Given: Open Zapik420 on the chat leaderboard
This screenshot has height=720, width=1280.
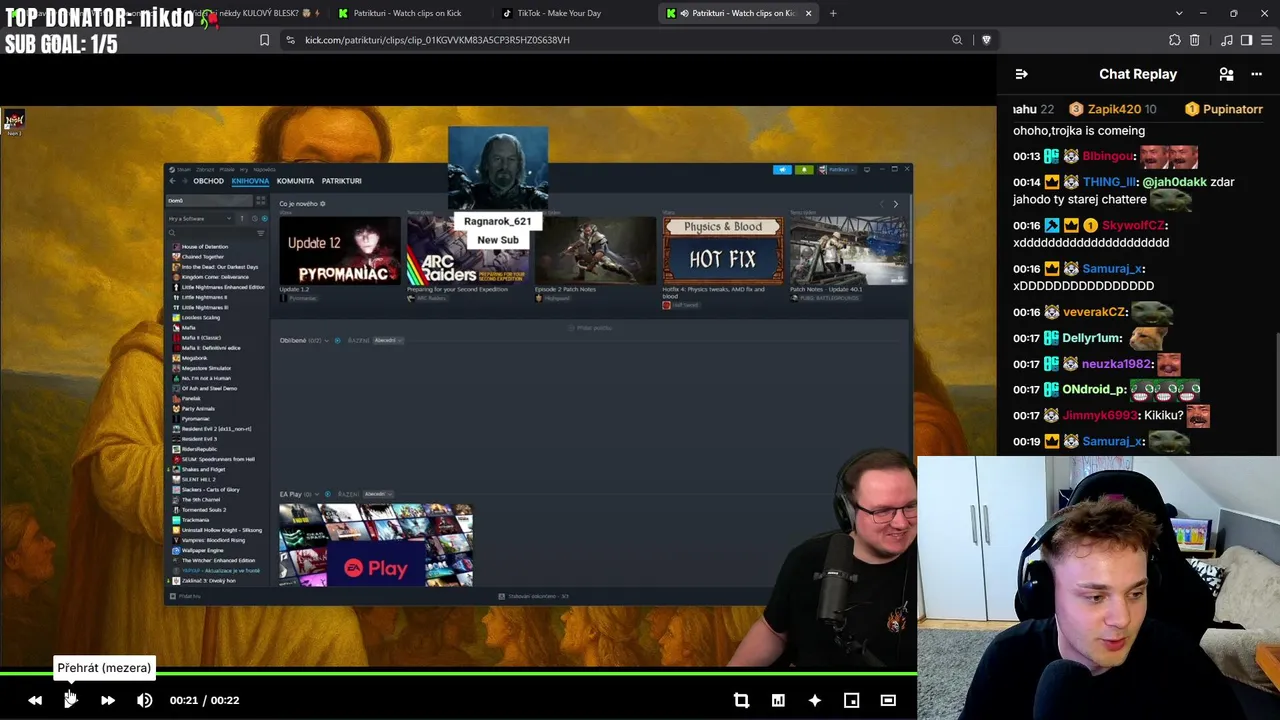Looking at the screenshot, I should tap(1113, 109).
